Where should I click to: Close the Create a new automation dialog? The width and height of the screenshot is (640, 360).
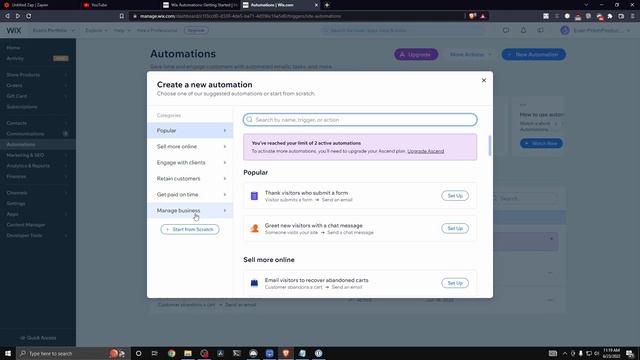pos(484,80)
